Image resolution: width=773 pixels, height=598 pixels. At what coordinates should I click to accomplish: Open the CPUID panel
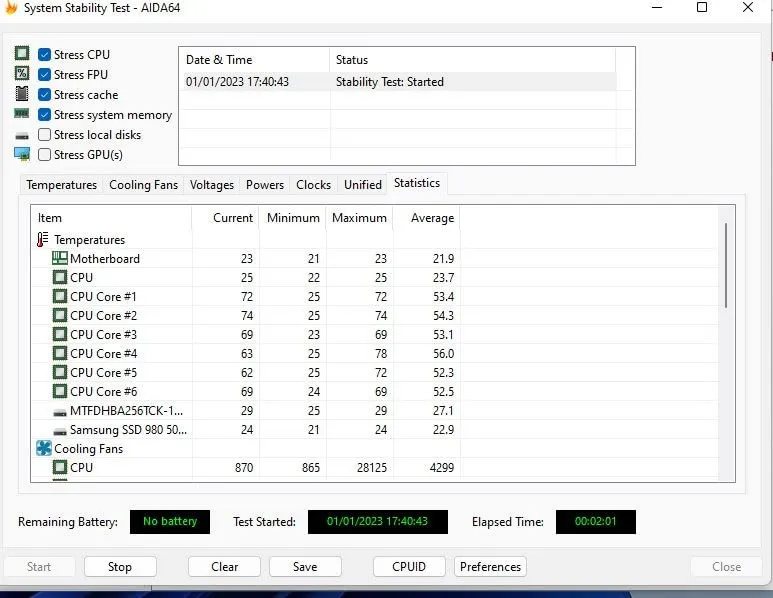pyautogui.click(x=409, y=566)
